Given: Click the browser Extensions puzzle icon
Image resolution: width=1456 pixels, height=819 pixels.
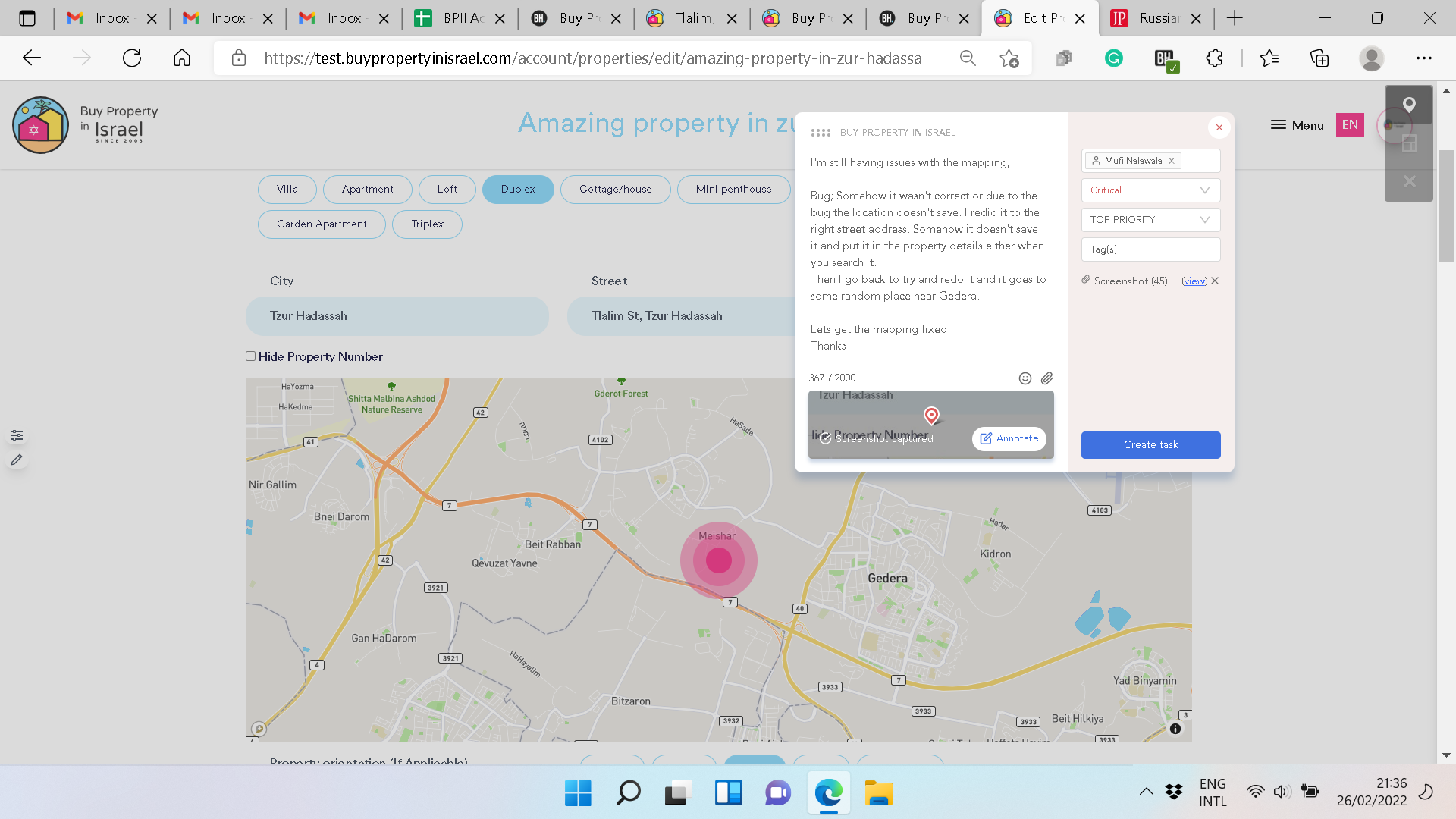Looking at the screenshot, I should coord(1214,58).
